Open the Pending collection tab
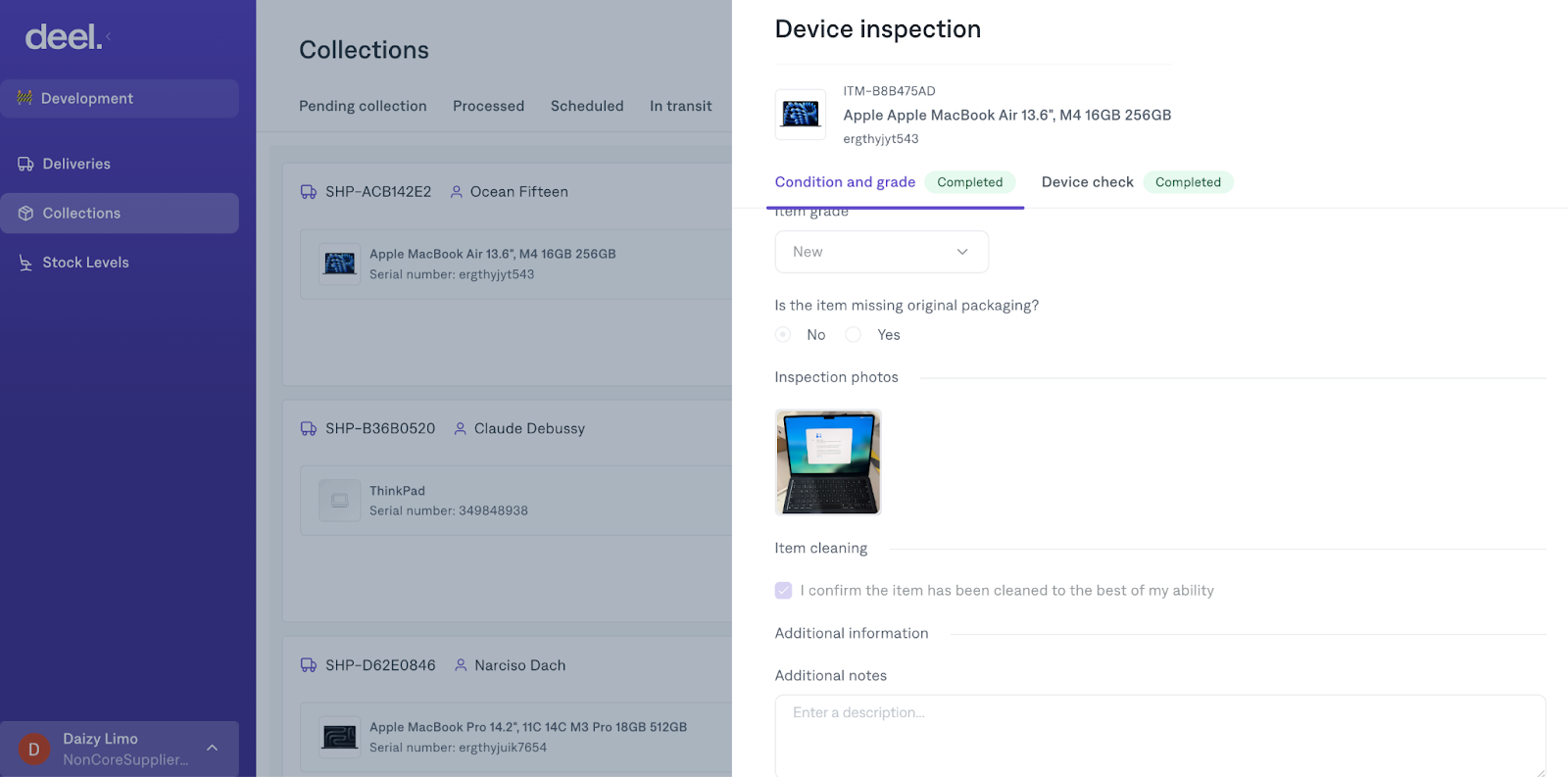This screenshot has width=1568, height=777. coord(363,106)
